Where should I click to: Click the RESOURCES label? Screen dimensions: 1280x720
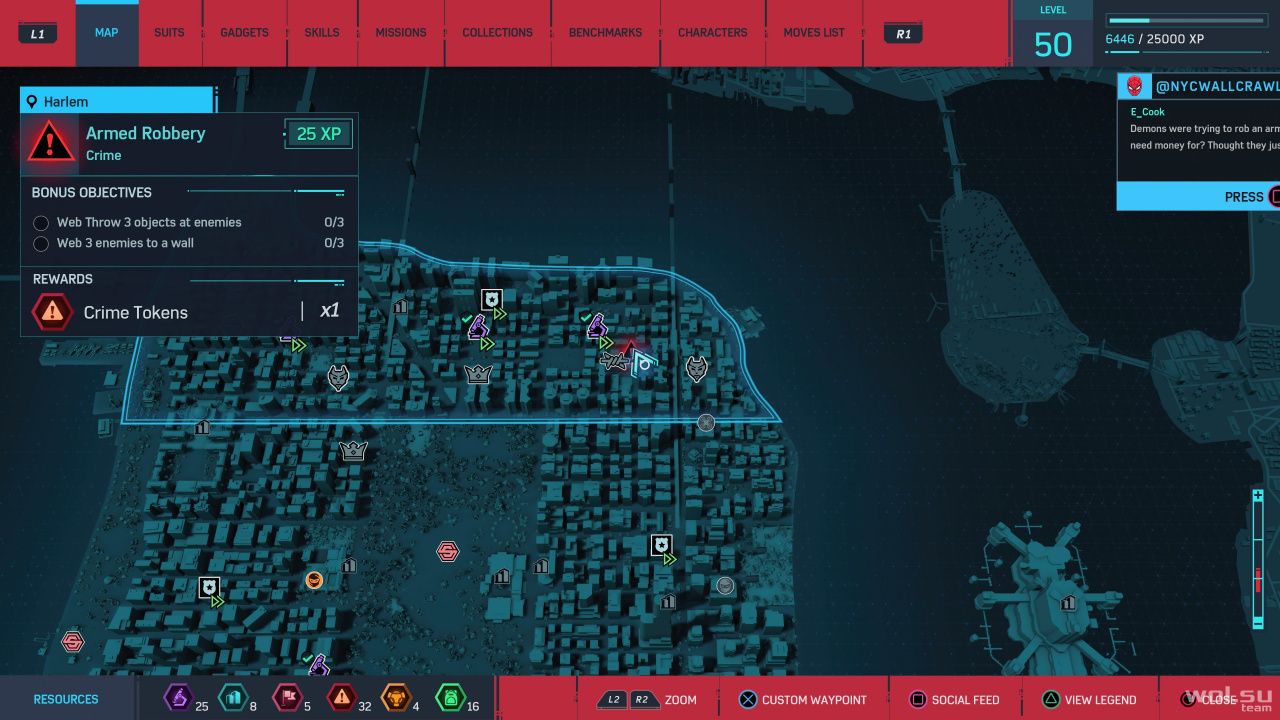[x=66, y=699]
